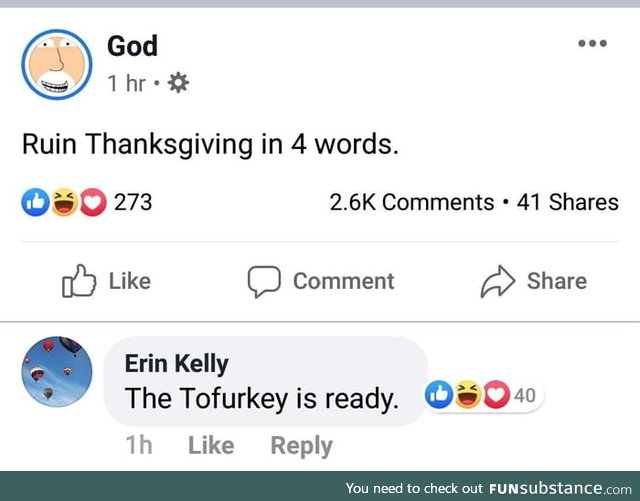Open the 2.6K Comments link
The image size is (640, 501).
click(x=411, y=202)
